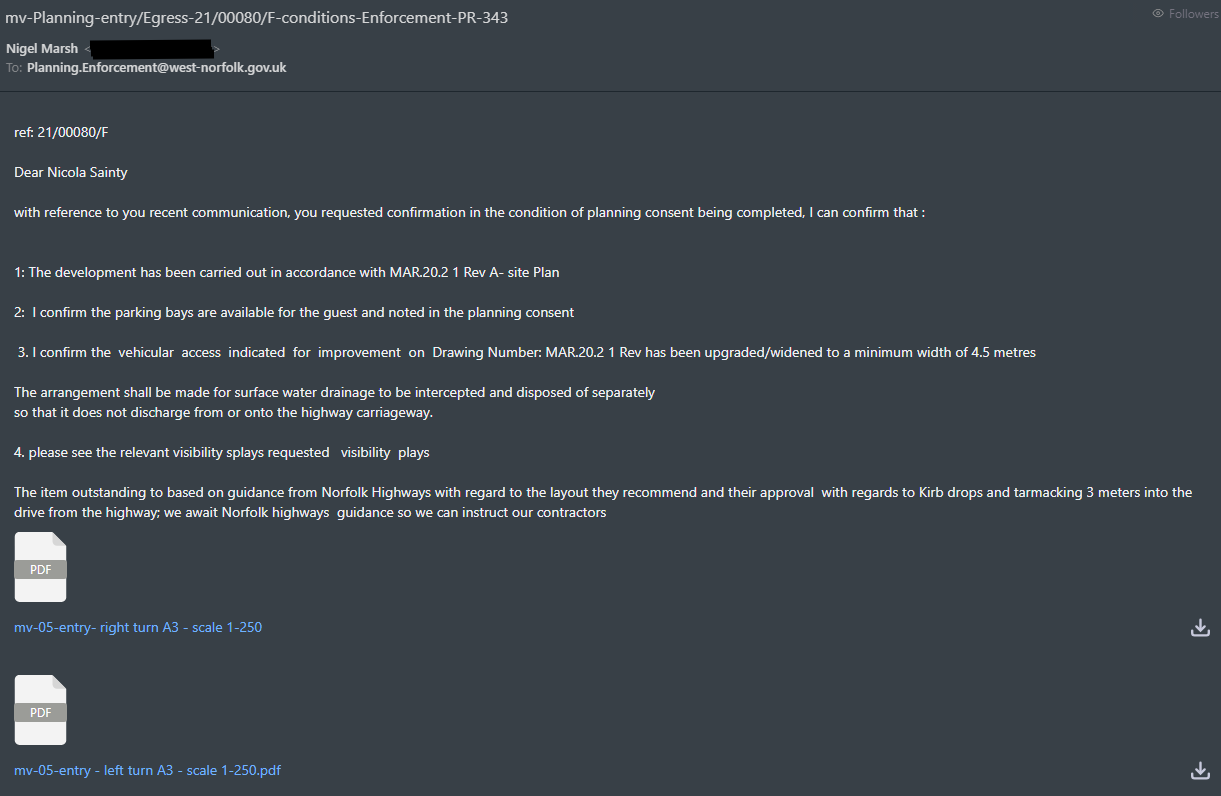Open the right turn PDF file icon

[x=40, y=567]
